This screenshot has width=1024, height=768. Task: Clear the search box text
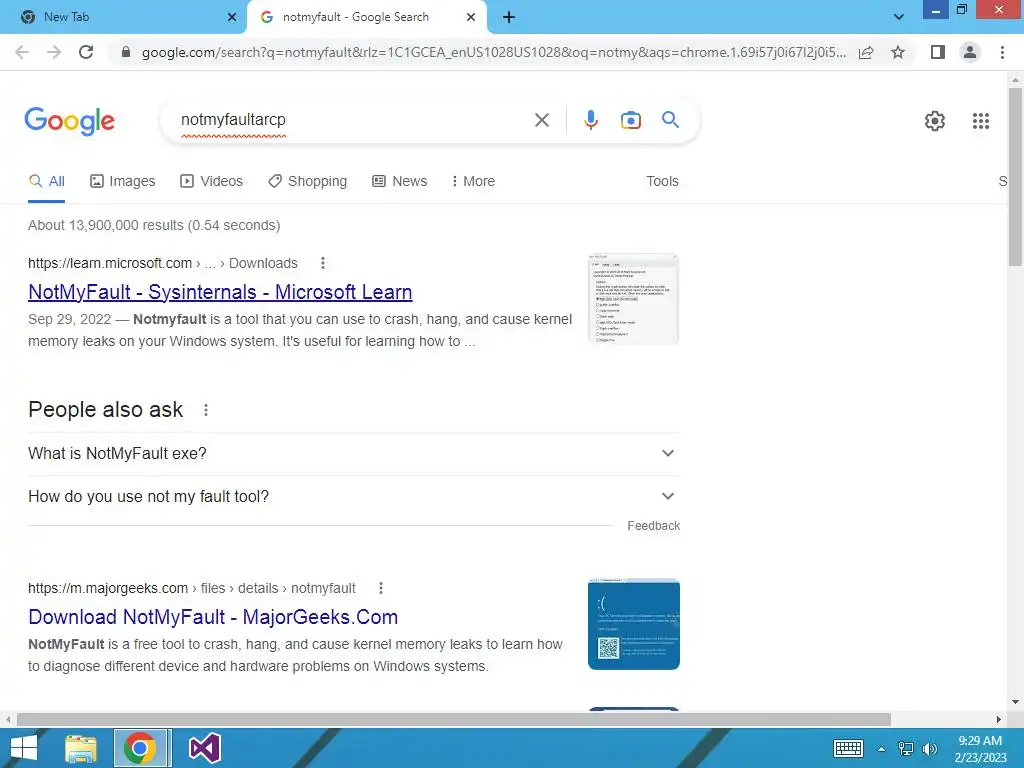pyautogui.click(x=541, y=120)
